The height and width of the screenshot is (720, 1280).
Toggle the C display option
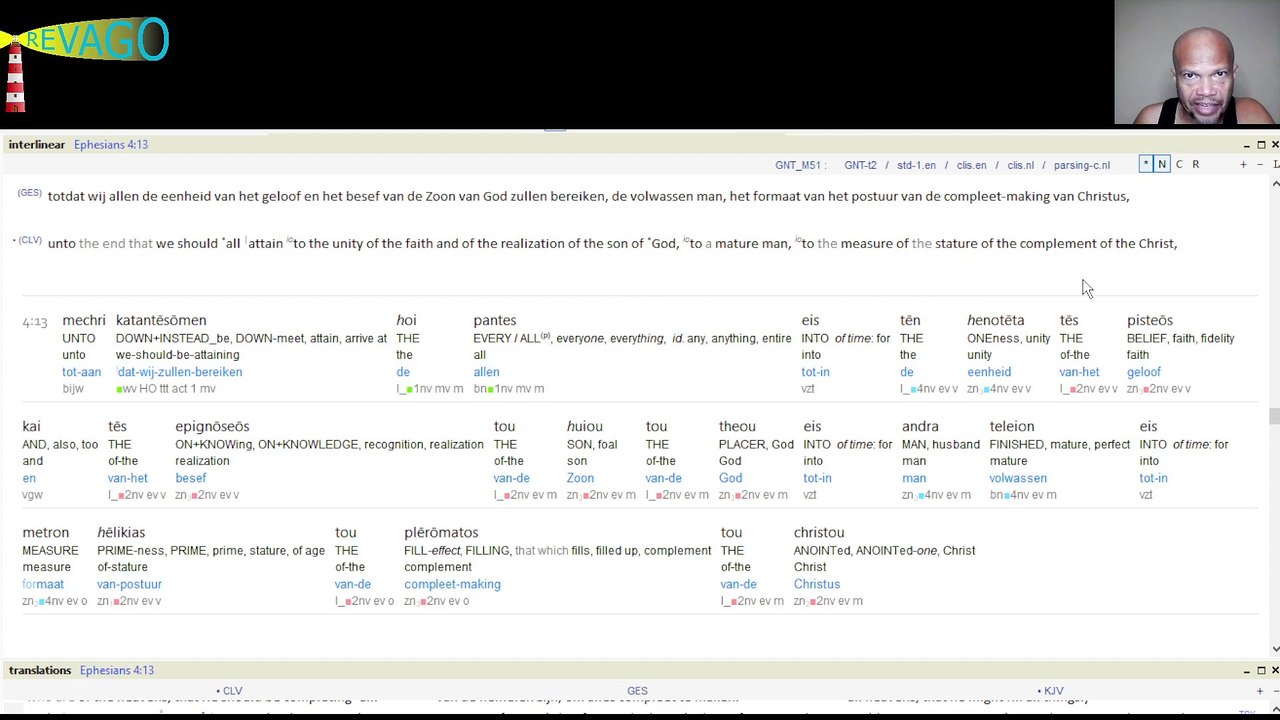pyautogui.click(x=1179, y=164)
